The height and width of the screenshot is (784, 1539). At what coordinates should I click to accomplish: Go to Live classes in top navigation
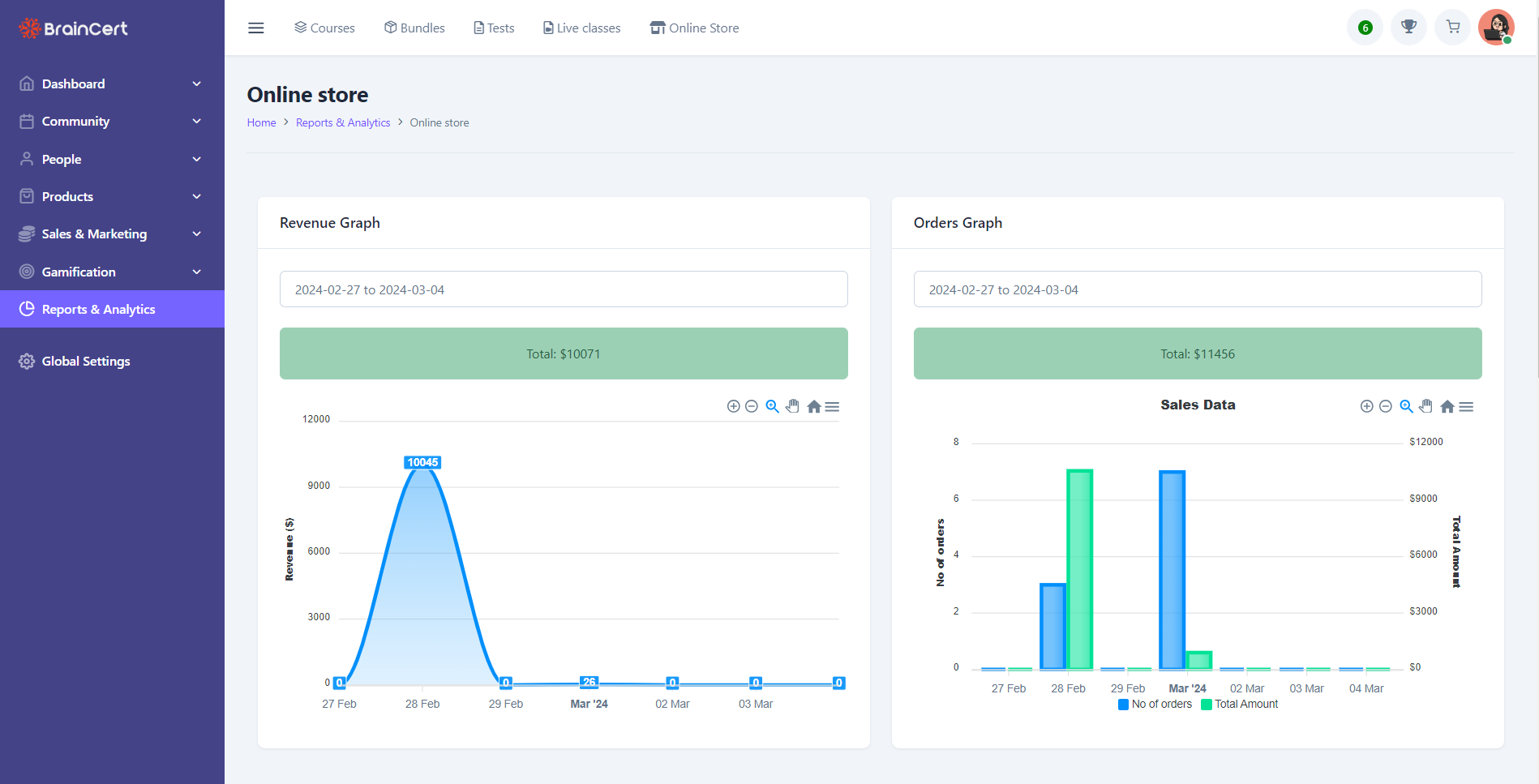pyautogui.click(x=581, y=28)
